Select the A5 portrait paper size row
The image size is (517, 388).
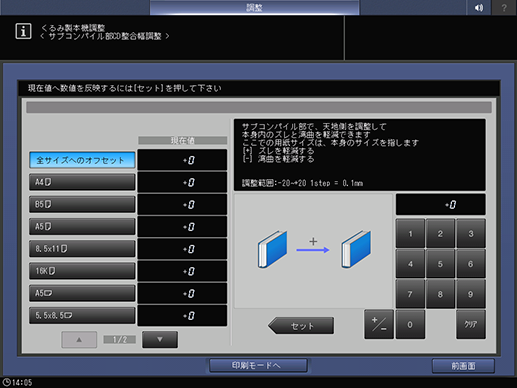82,227
